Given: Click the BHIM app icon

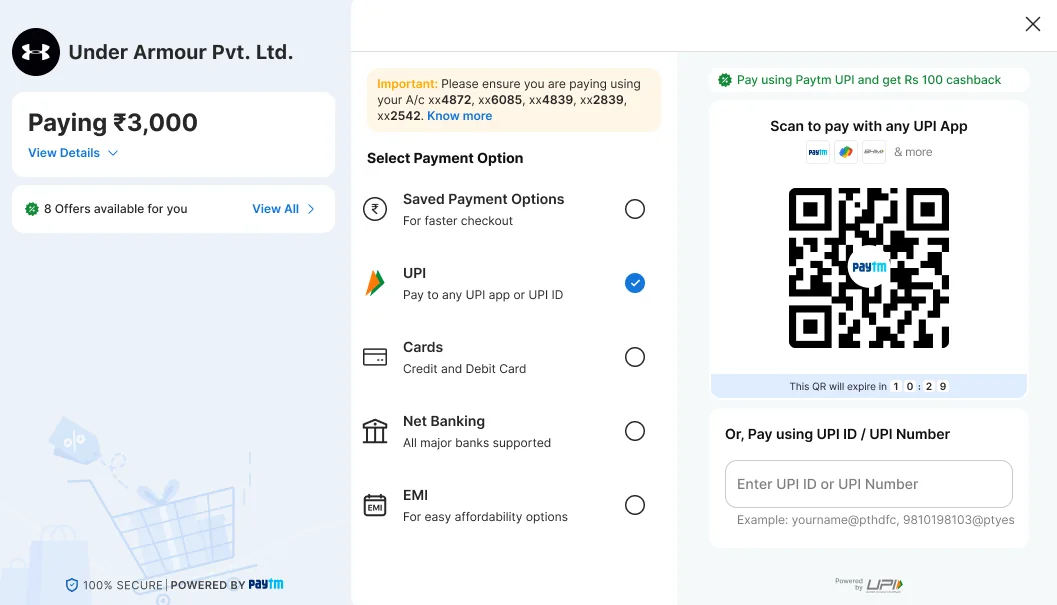Looking at the screenshot, I should click(x=874, y=152).
